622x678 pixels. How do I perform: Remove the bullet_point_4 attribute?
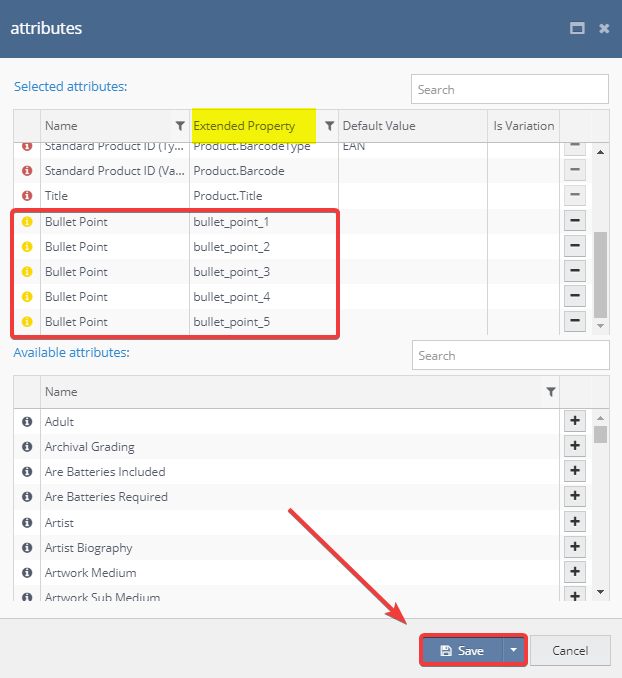click(575, 296)
